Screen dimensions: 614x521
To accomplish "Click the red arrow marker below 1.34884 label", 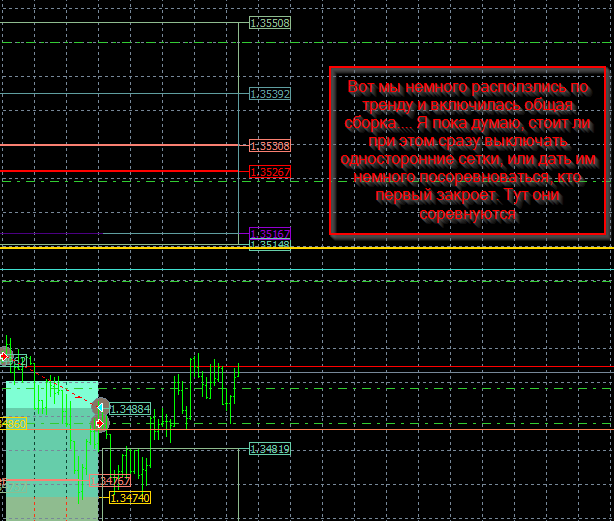I will click(100, 423).
